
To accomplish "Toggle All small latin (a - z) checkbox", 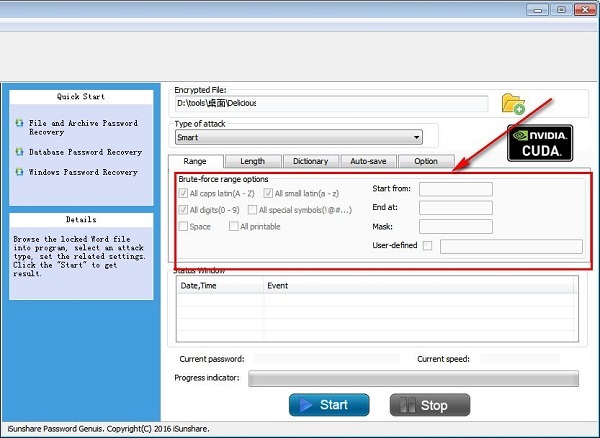I will click(x=268, y=191).
